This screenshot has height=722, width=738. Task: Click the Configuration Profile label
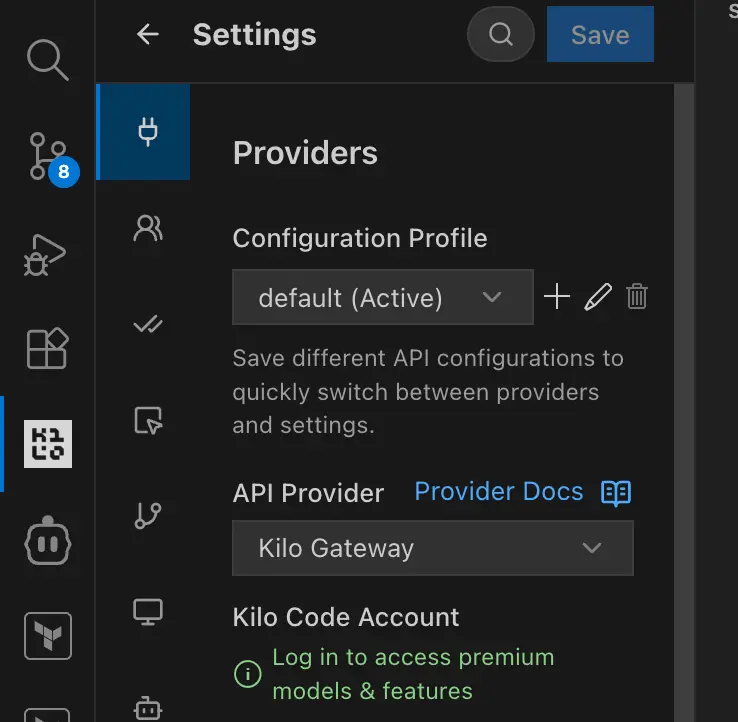click(360, 238)
